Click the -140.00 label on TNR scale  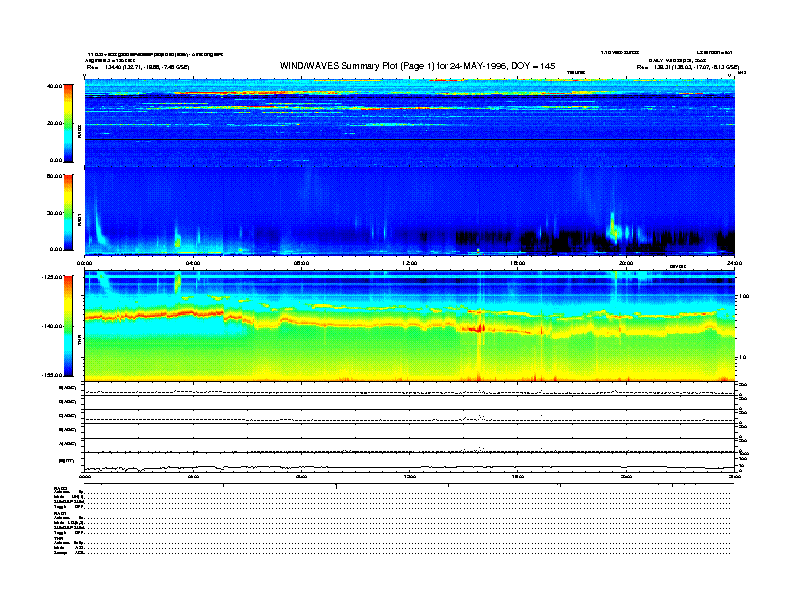click(x=52, y=326)
